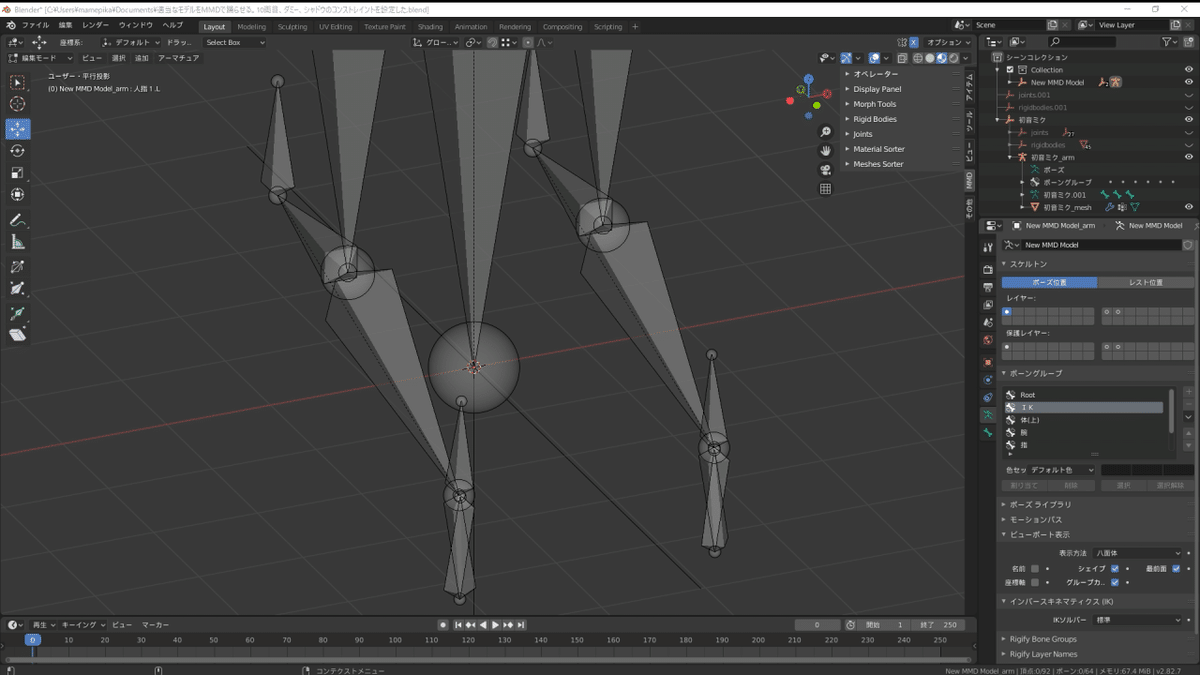
Task: Open the 表示方法 八面体 dropdown
Action: tap(1138, 553)
